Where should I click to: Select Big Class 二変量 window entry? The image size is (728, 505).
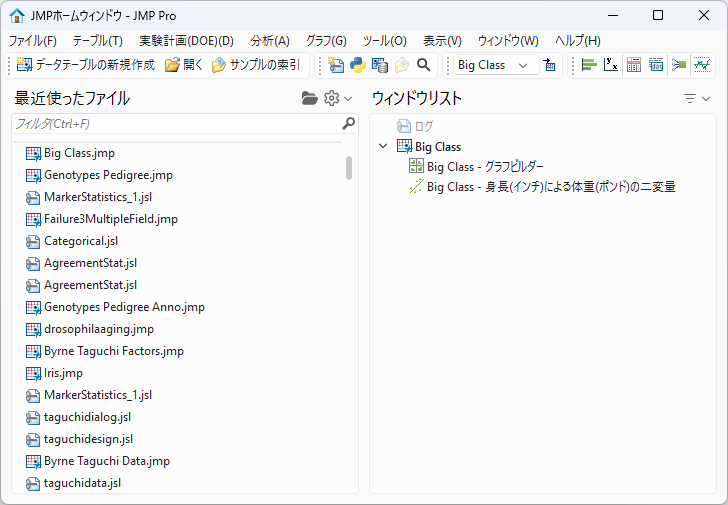[551, 187]
